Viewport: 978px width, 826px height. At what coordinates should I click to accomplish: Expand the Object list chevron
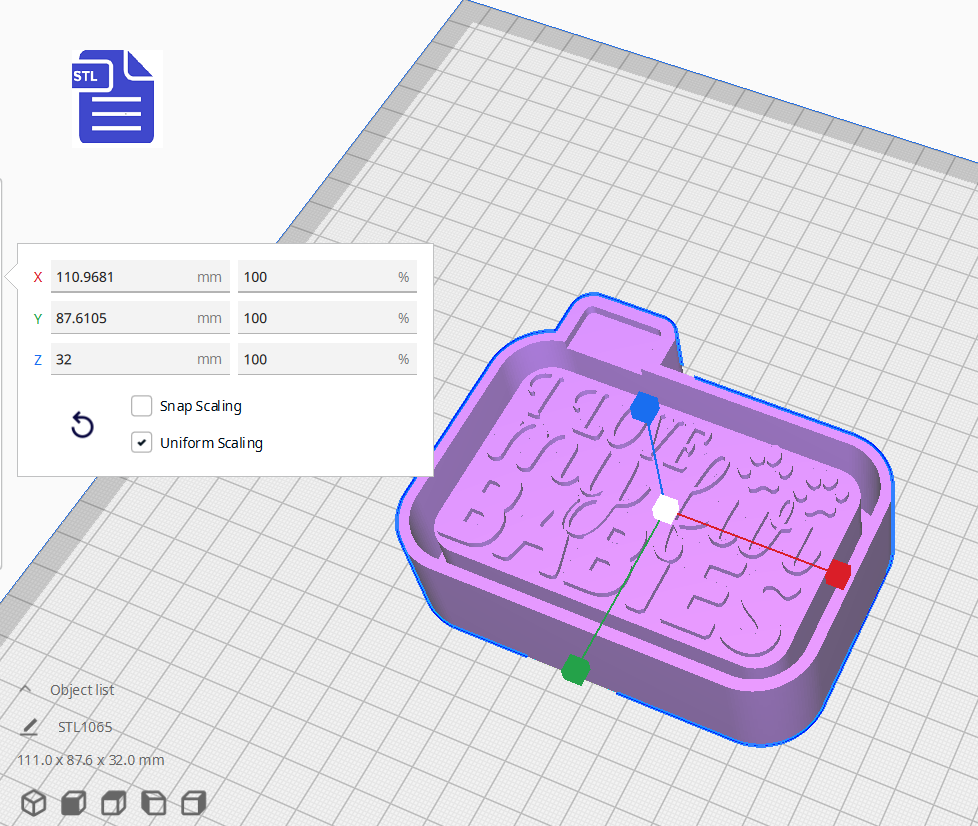click(26, 690)
